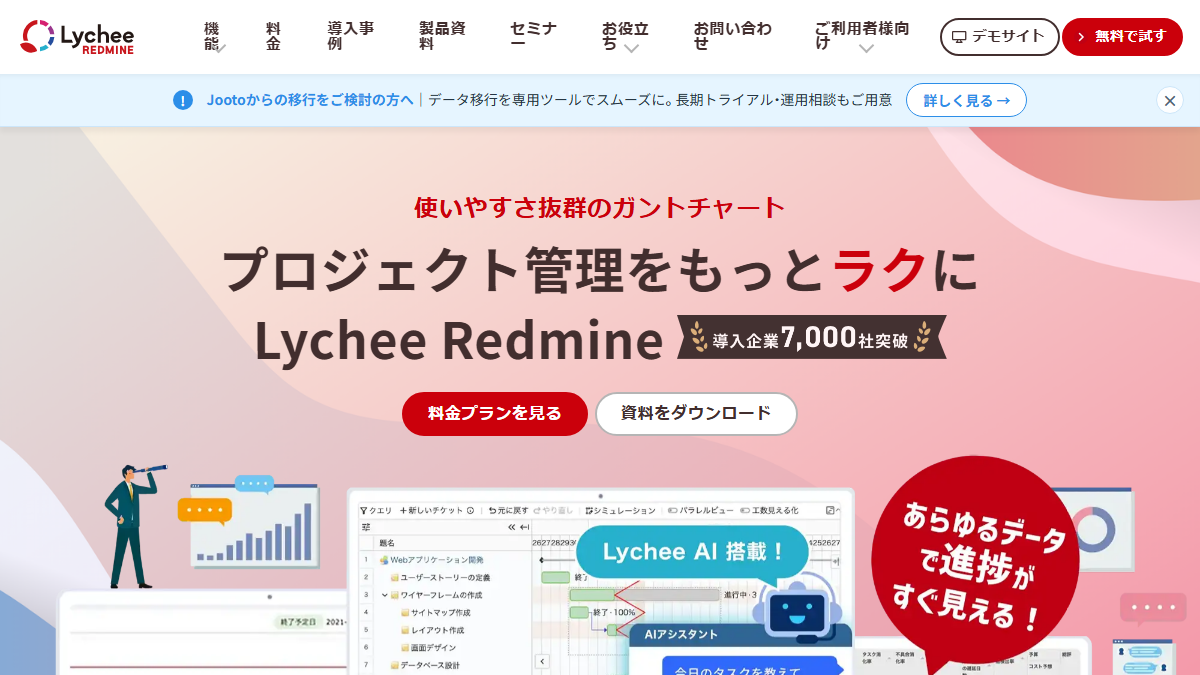The image size is (1200, 675).
Task: Go to the 導入事例 page
Action: point(350,37)
